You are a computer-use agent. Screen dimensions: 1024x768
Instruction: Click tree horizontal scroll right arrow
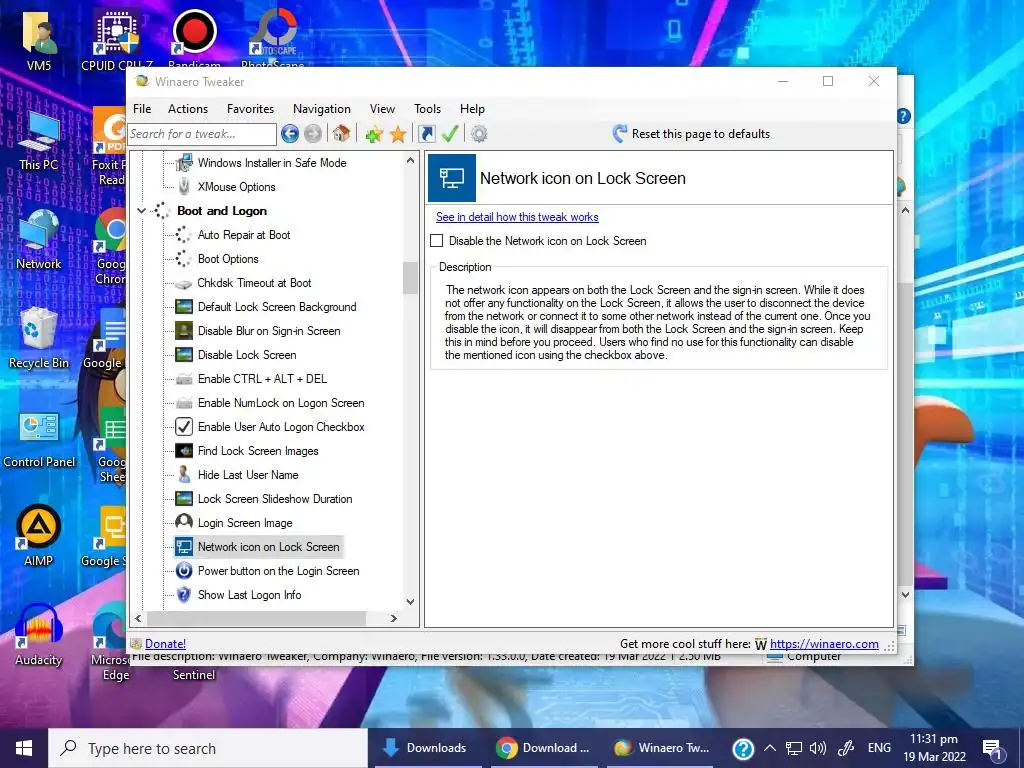point(394,618)
